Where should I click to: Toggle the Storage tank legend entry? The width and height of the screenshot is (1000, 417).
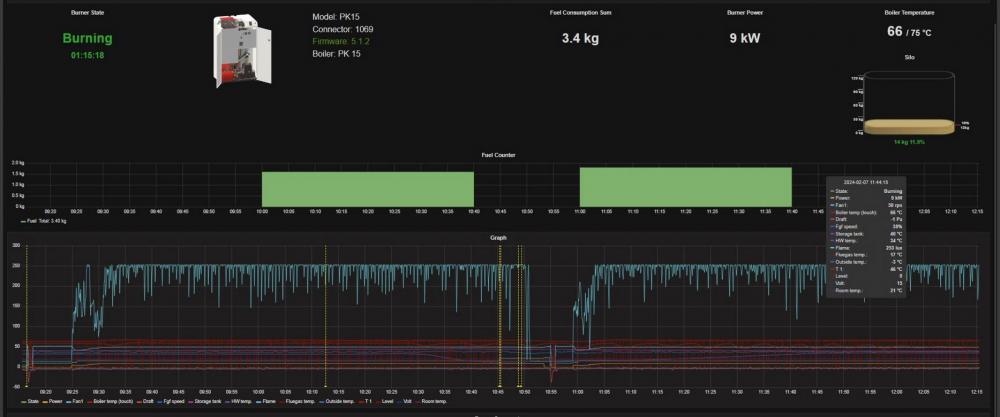205,402
